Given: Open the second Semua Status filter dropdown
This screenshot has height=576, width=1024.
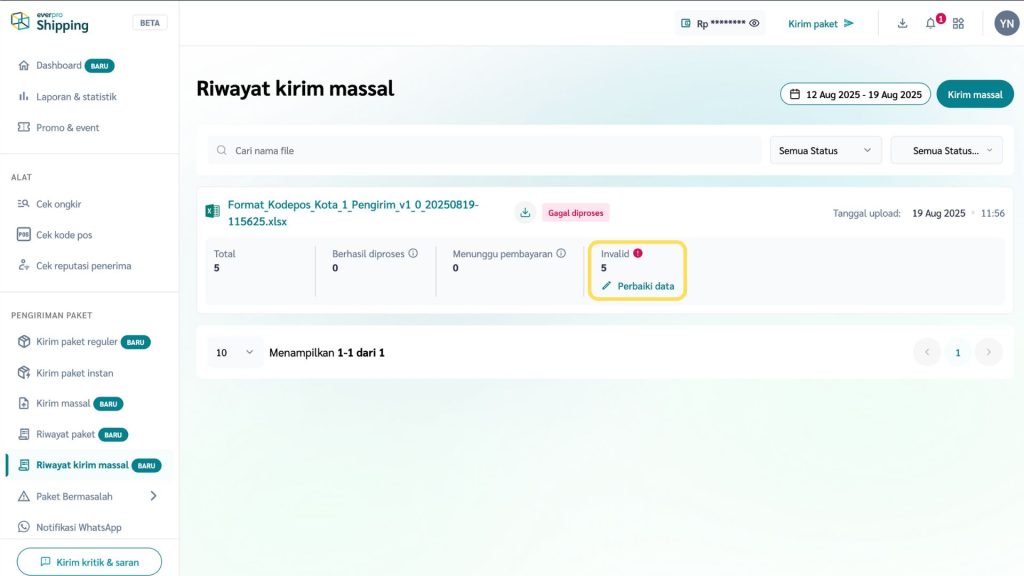Looking at the screenshot, I should 946,150.
